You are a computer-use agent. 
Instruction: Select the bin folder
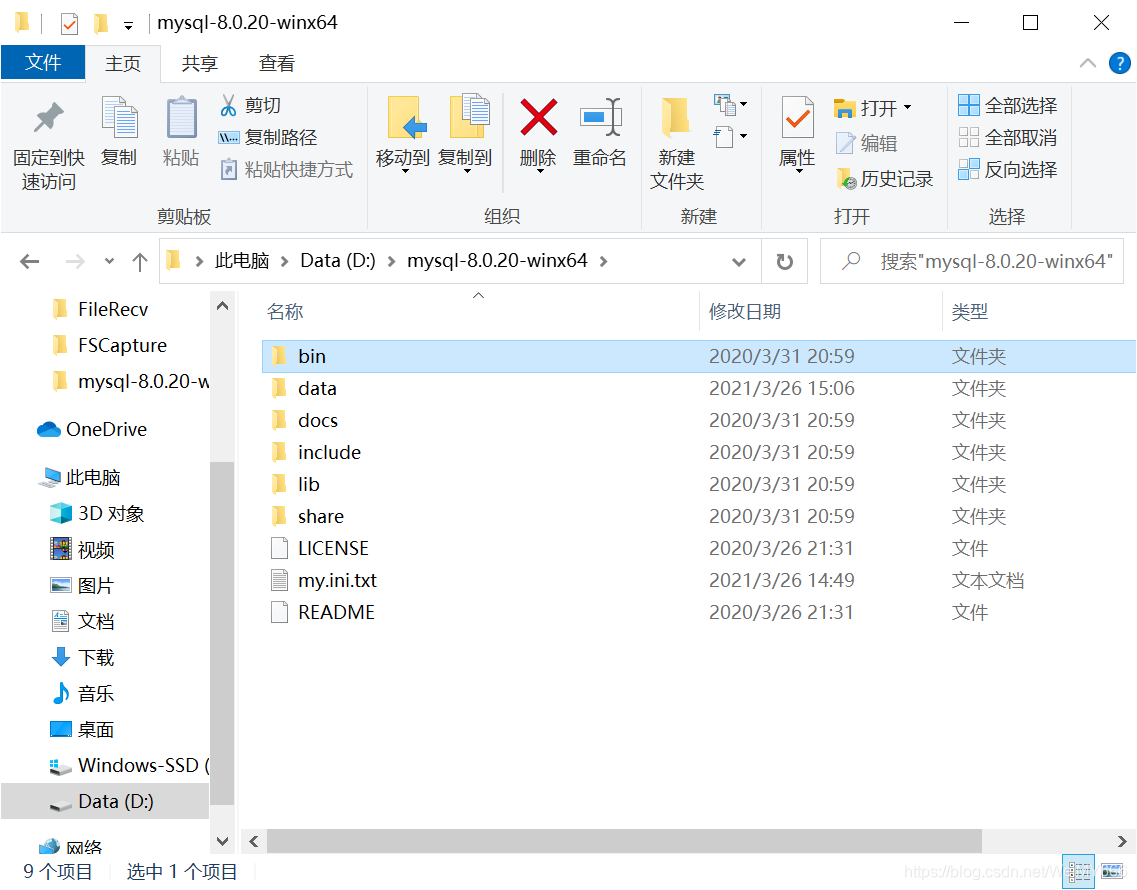[x=699, y=356]
